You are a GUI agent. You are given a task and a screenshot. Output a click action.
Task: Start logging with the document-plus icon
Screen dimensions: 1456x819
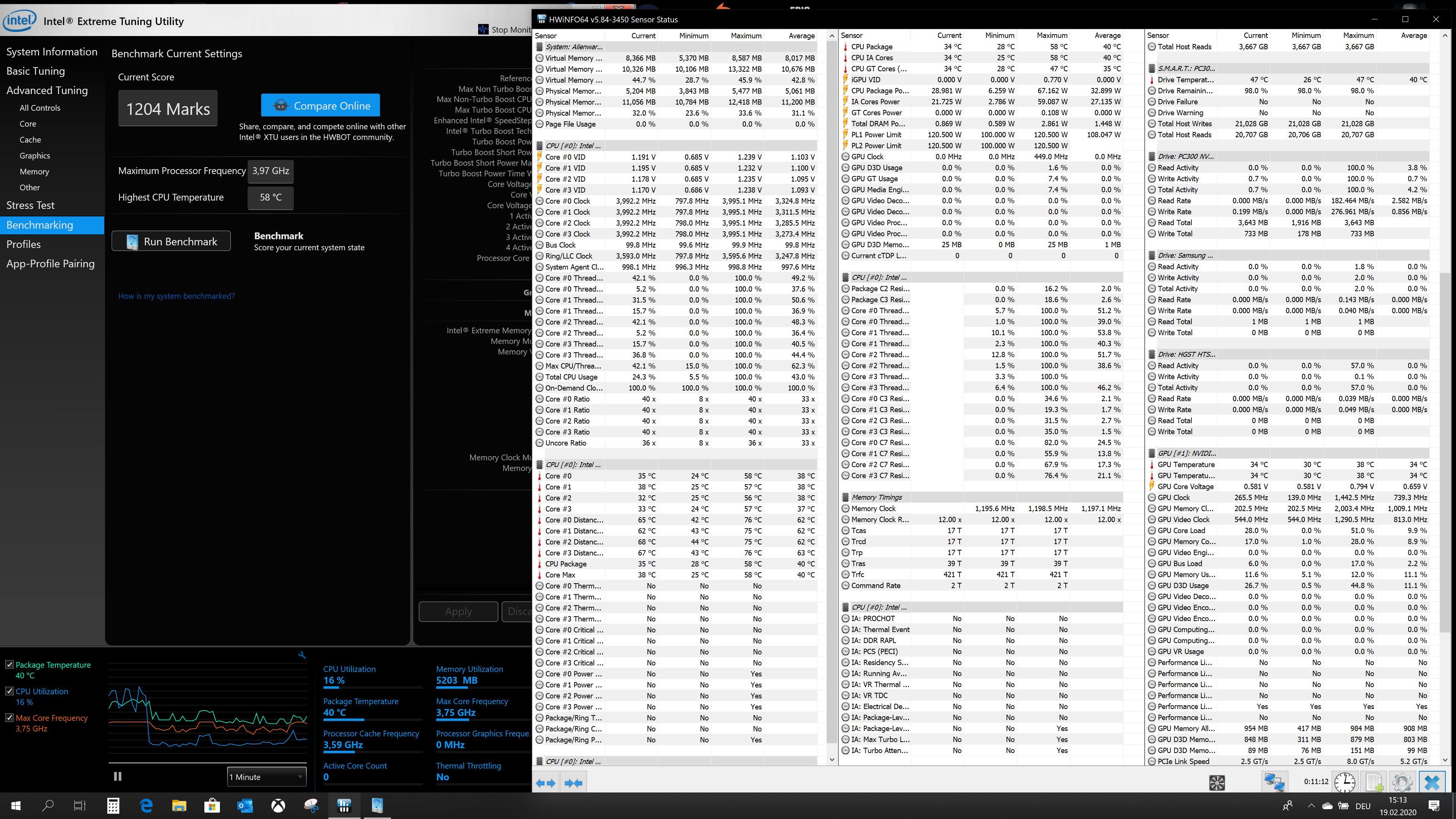tap(1374, 783)
